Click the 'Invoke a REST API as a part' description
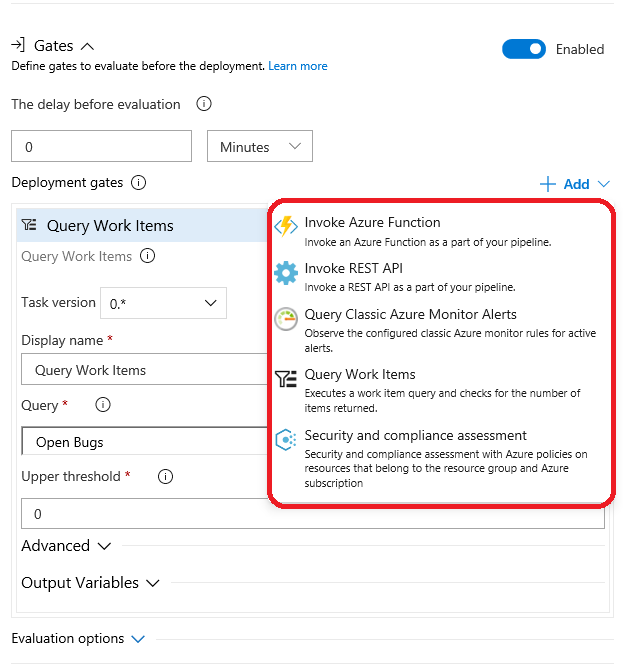The width and height of the screenshot is (639, 667). click(410, 287)
